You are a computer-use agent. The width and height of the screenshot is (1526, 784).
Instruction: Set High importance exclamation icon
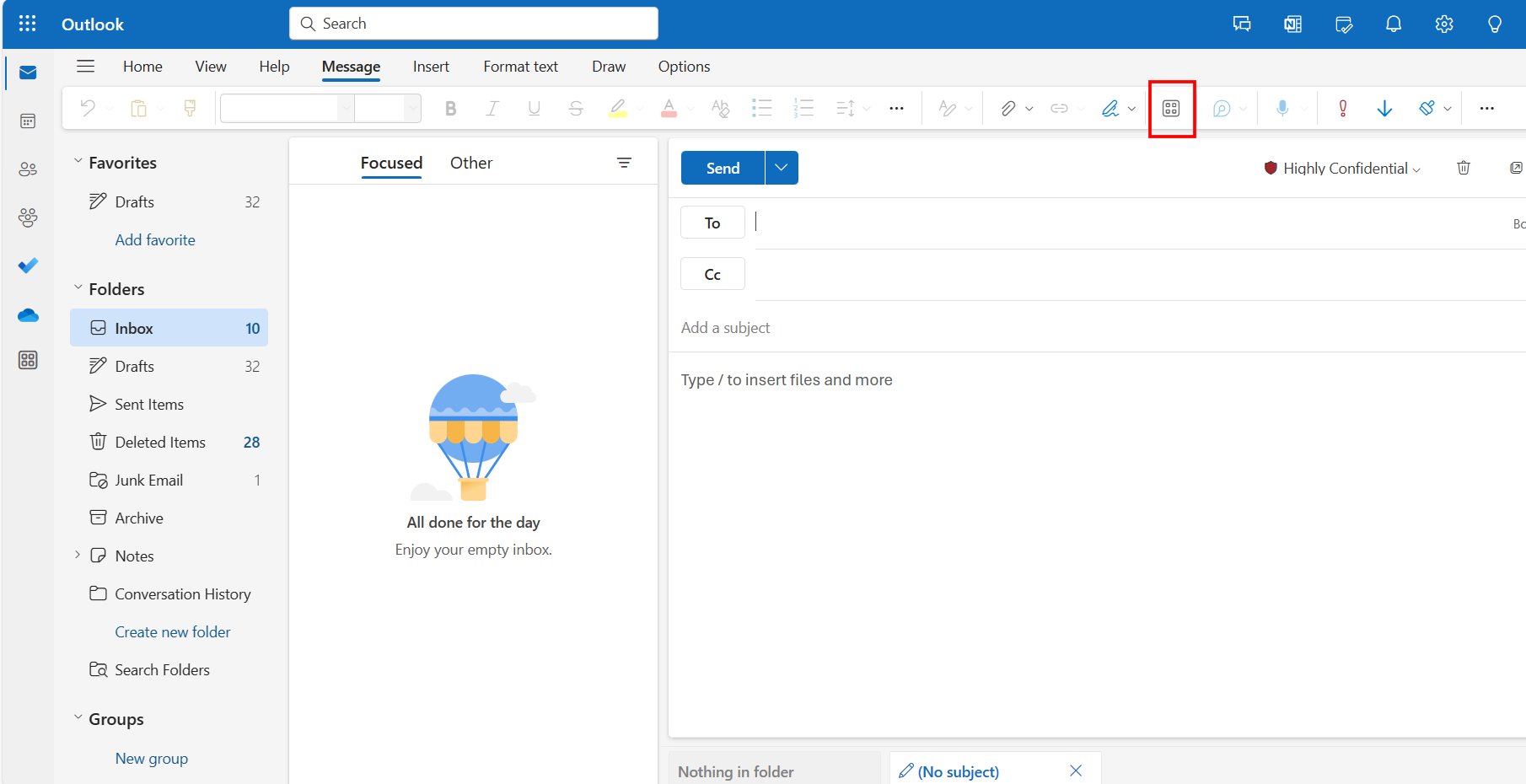1343,108
